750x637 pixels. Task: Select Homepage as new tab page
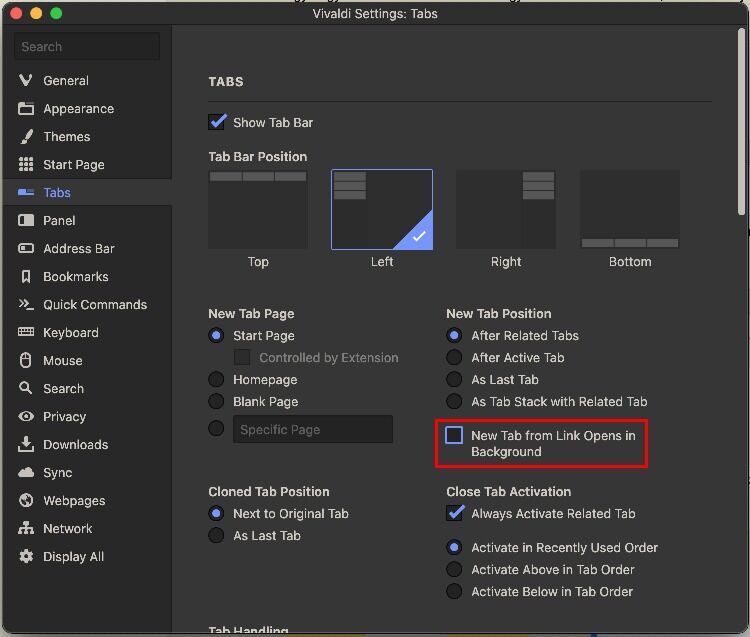click(216, 379)
